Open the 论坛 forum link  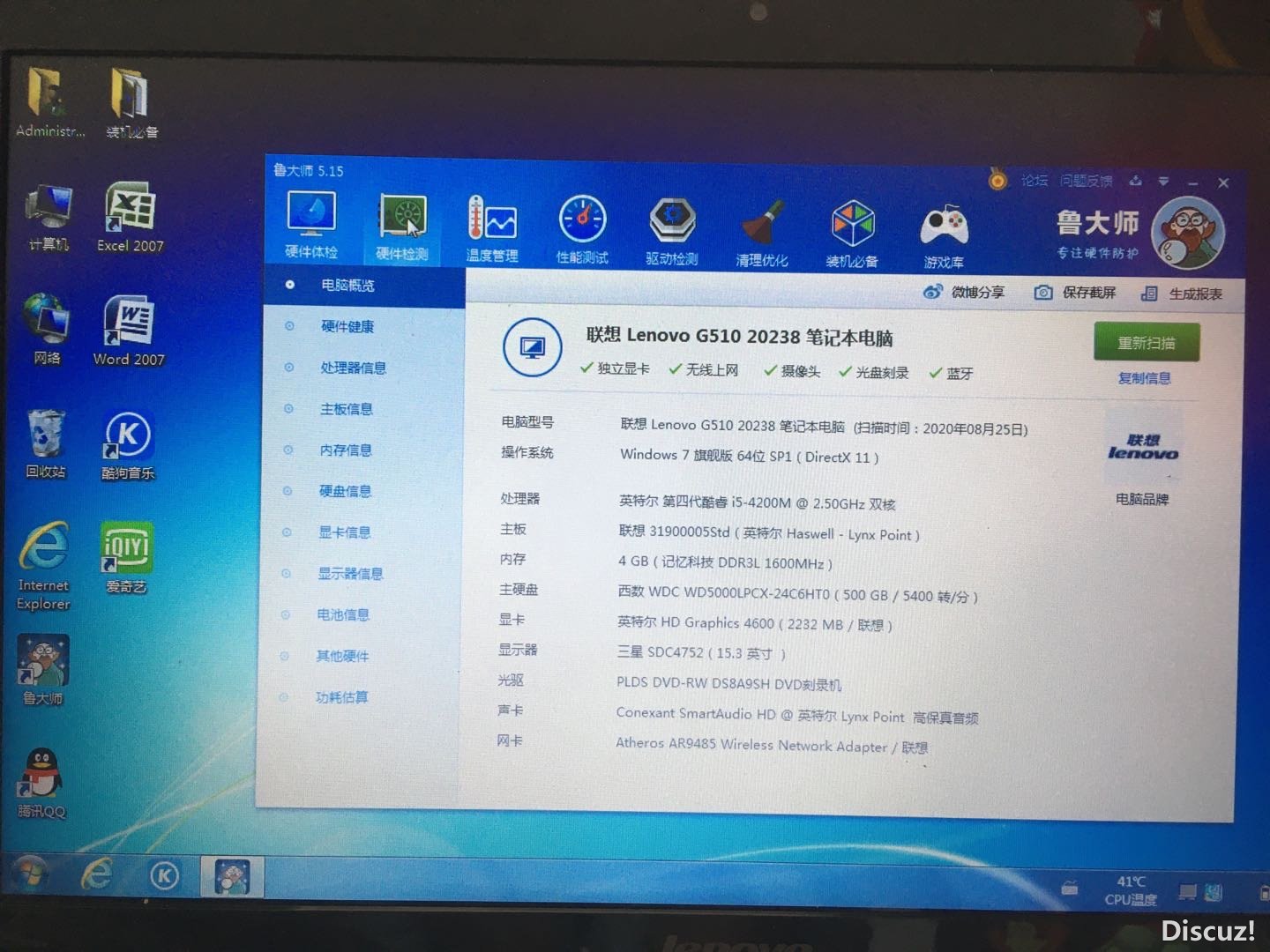pyautogui.click(x=1035, y=180)
